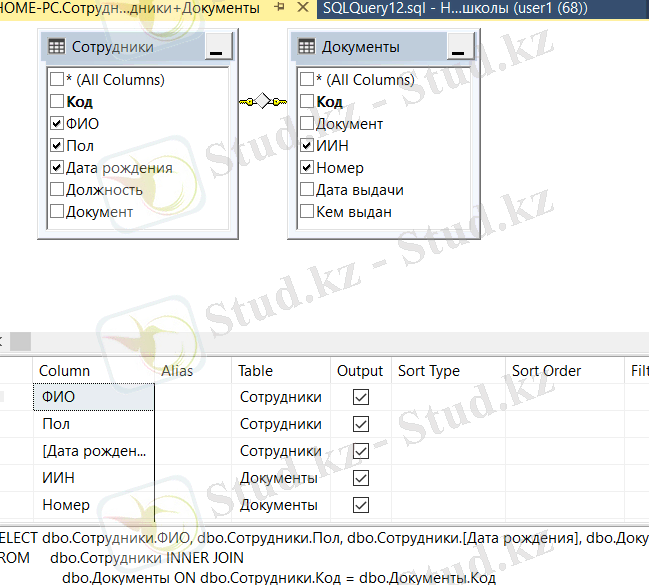Screen dimensions: 649x585
Task: Check All Columns in the Документы table
Action: pyautogui.click(x=307, y=79)
